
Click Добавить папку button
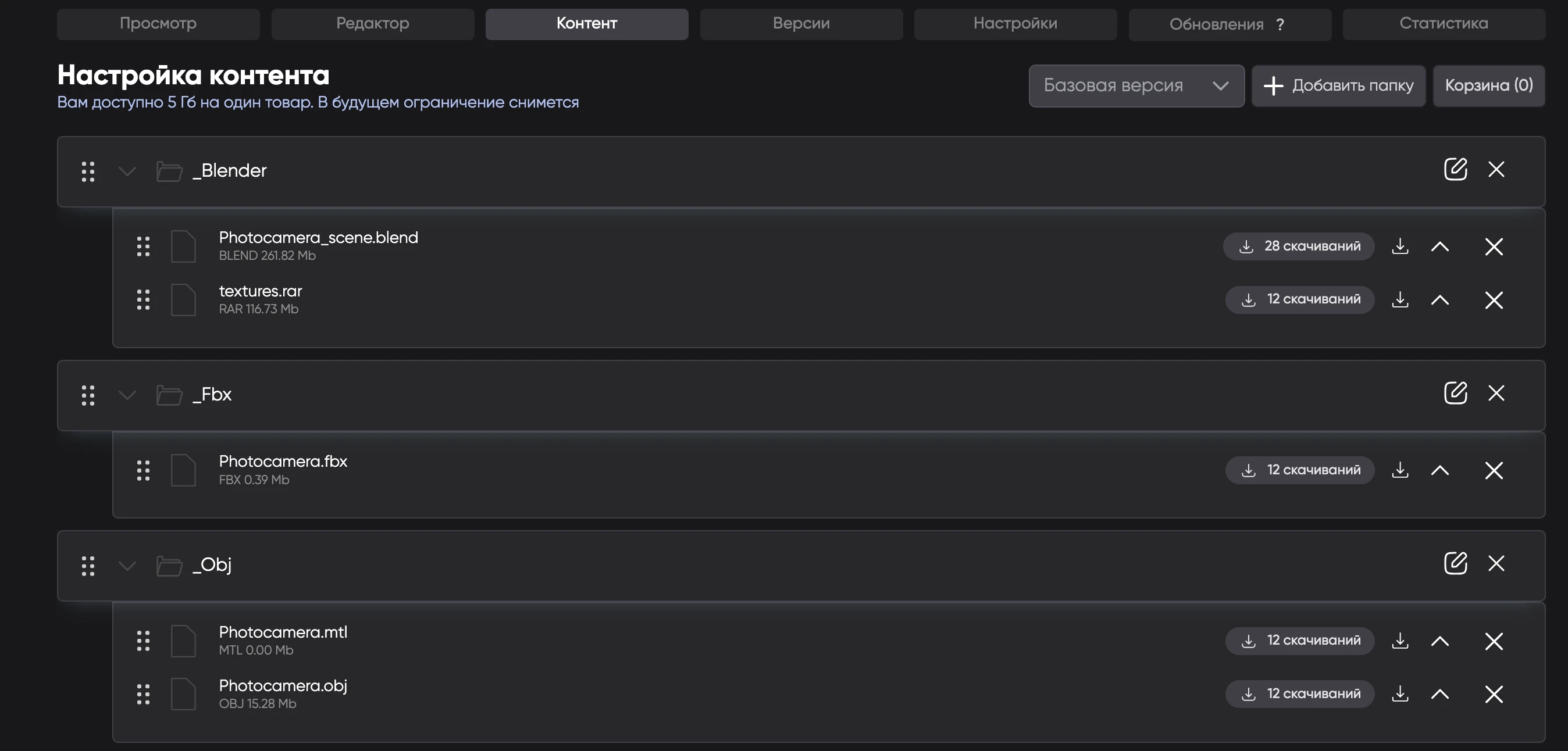tap(1338, 86)
